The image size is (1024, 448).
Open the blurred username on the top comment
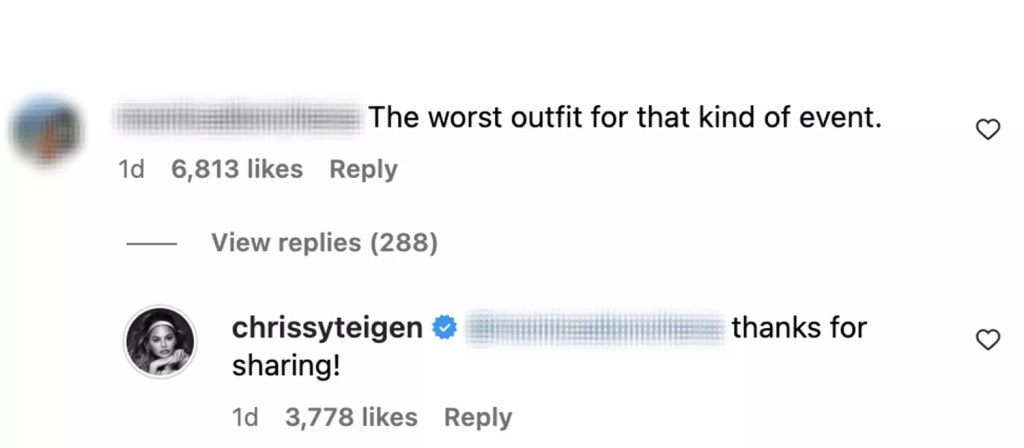(x=238, y=118)
